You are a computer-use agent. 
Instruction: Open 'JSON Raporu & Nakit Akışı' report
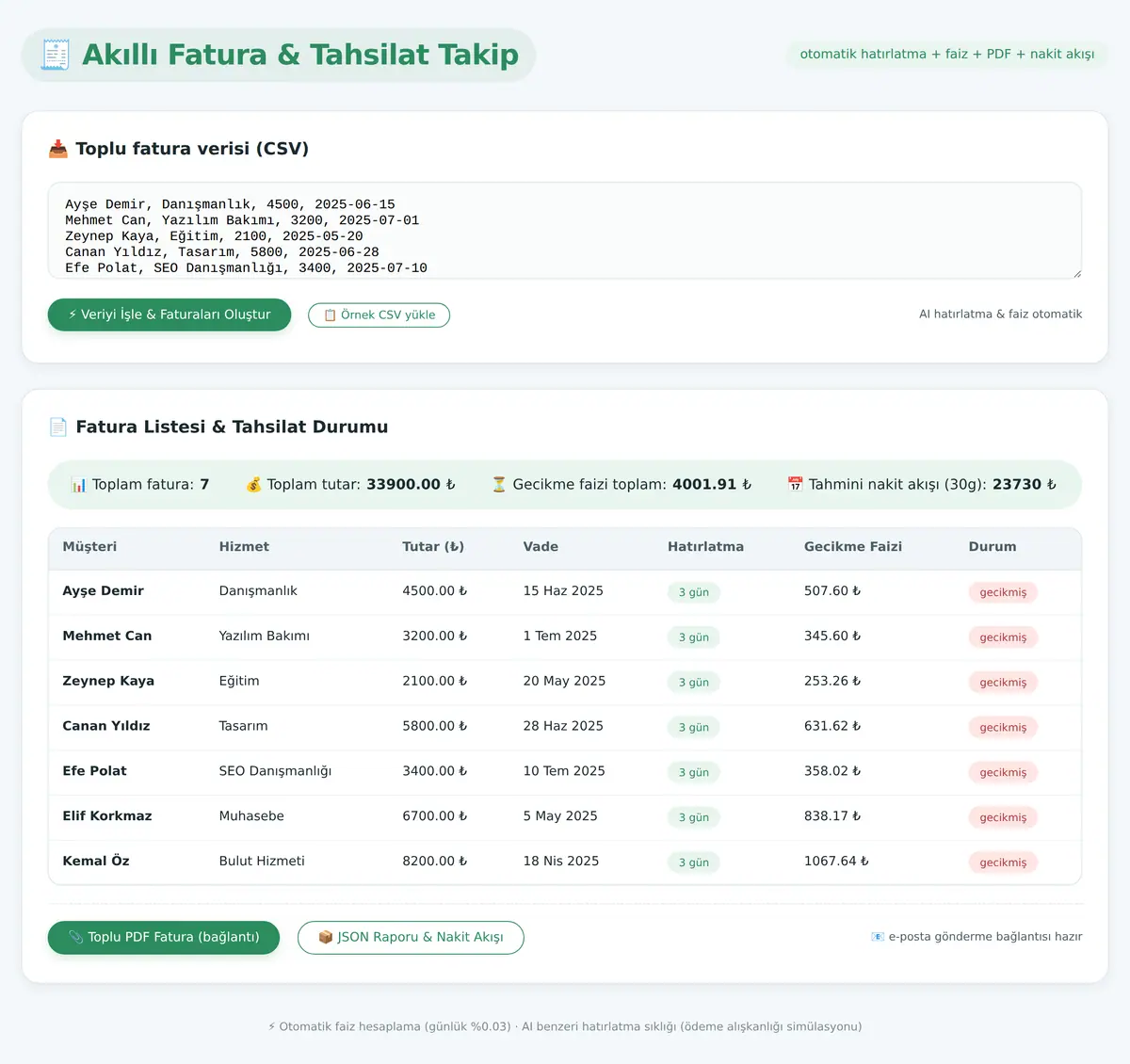coord(411,938)
